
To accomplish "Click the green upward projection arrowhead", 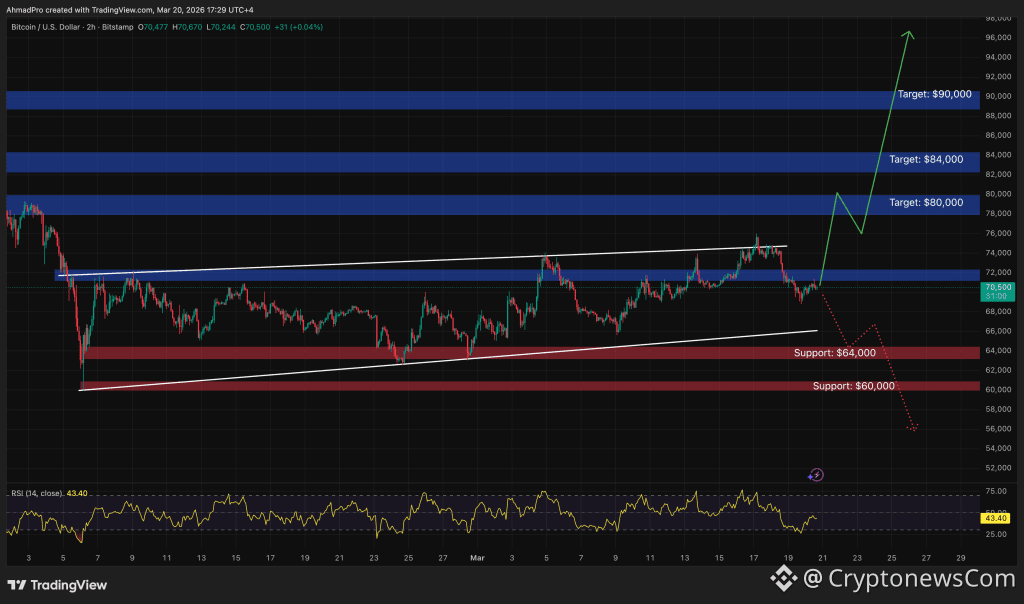I will coord(908,35).
